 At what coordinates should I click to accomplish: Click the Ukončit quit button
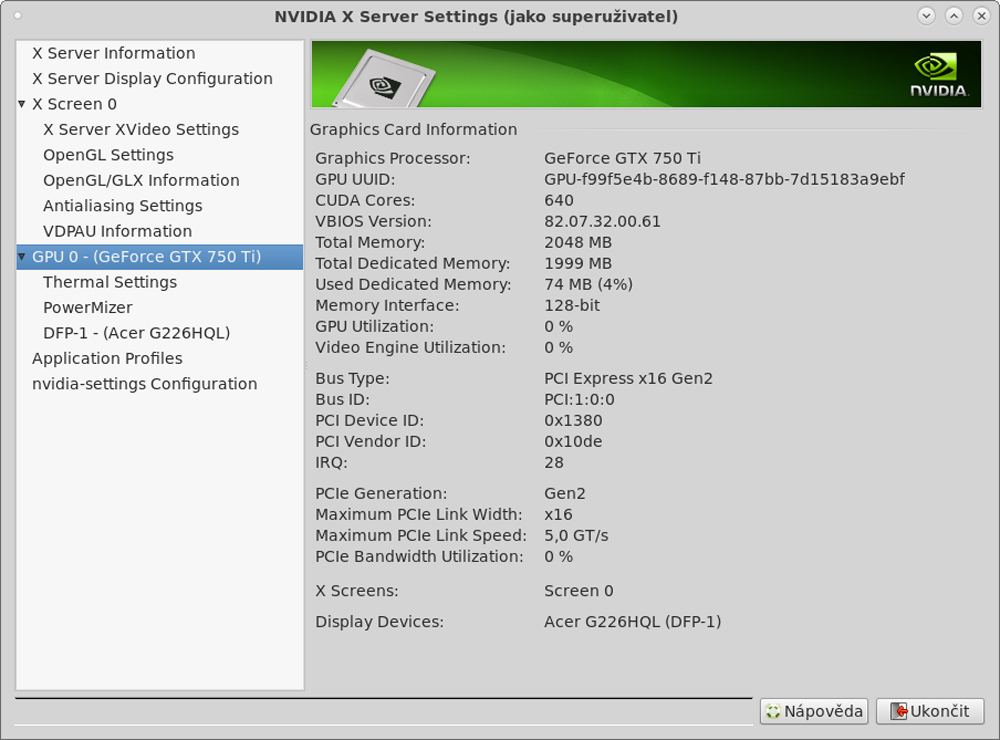930,711
